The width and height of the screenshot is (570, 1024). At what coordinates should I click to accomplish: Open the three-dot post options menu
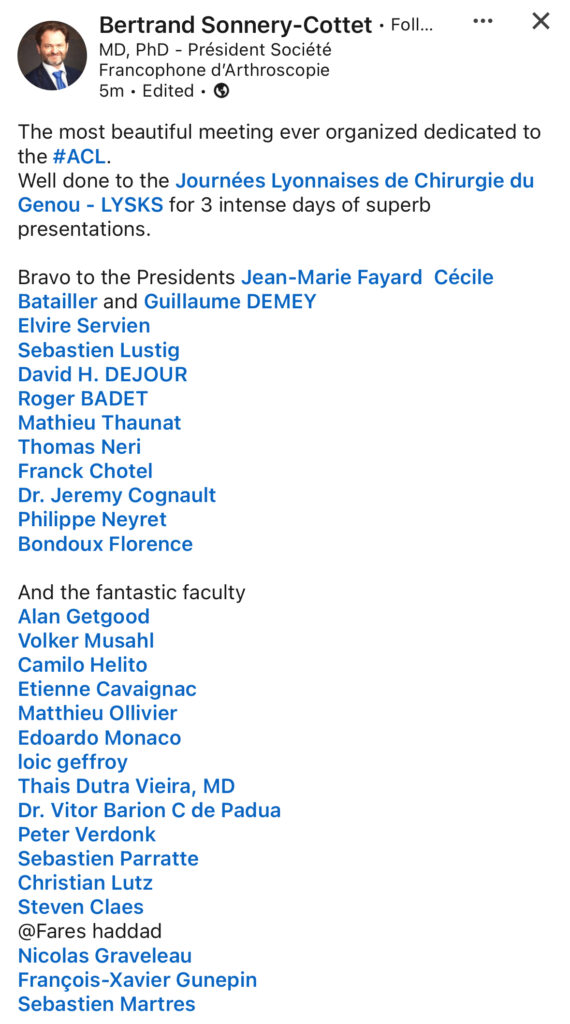click(x=483, y=22)
